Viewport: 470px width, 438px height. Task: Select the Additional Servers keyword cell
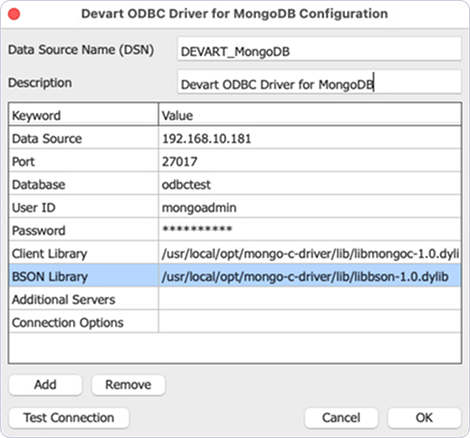pos(84,299)
